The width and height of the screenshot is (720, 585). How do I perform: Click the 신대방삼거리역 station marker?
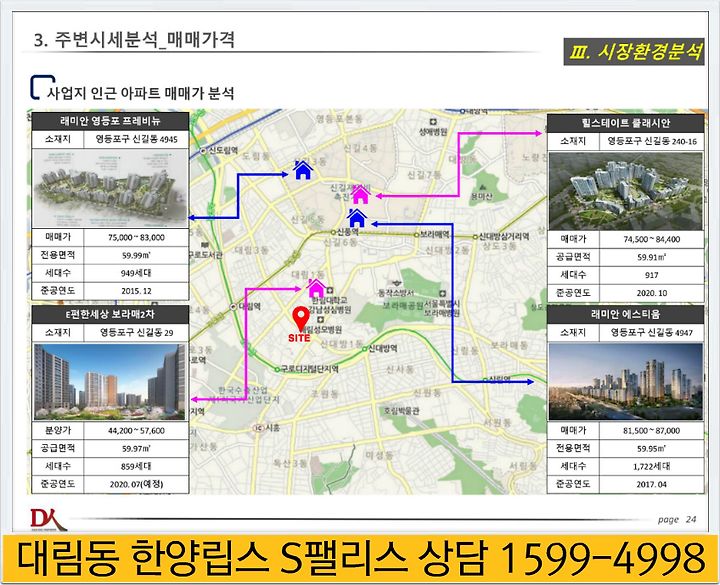475,237
